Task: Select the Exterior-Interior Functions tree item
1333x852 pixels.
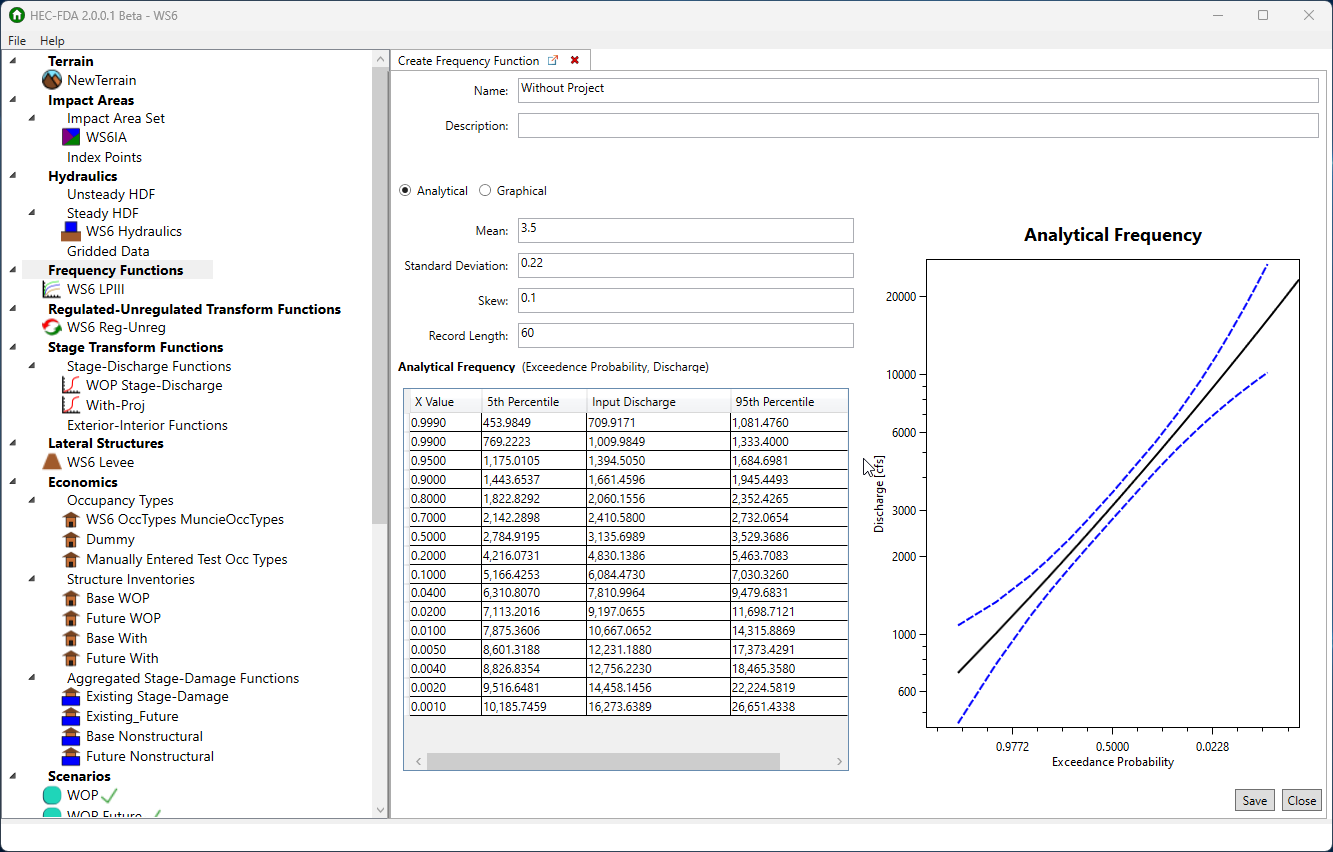Action: point(147,425)
